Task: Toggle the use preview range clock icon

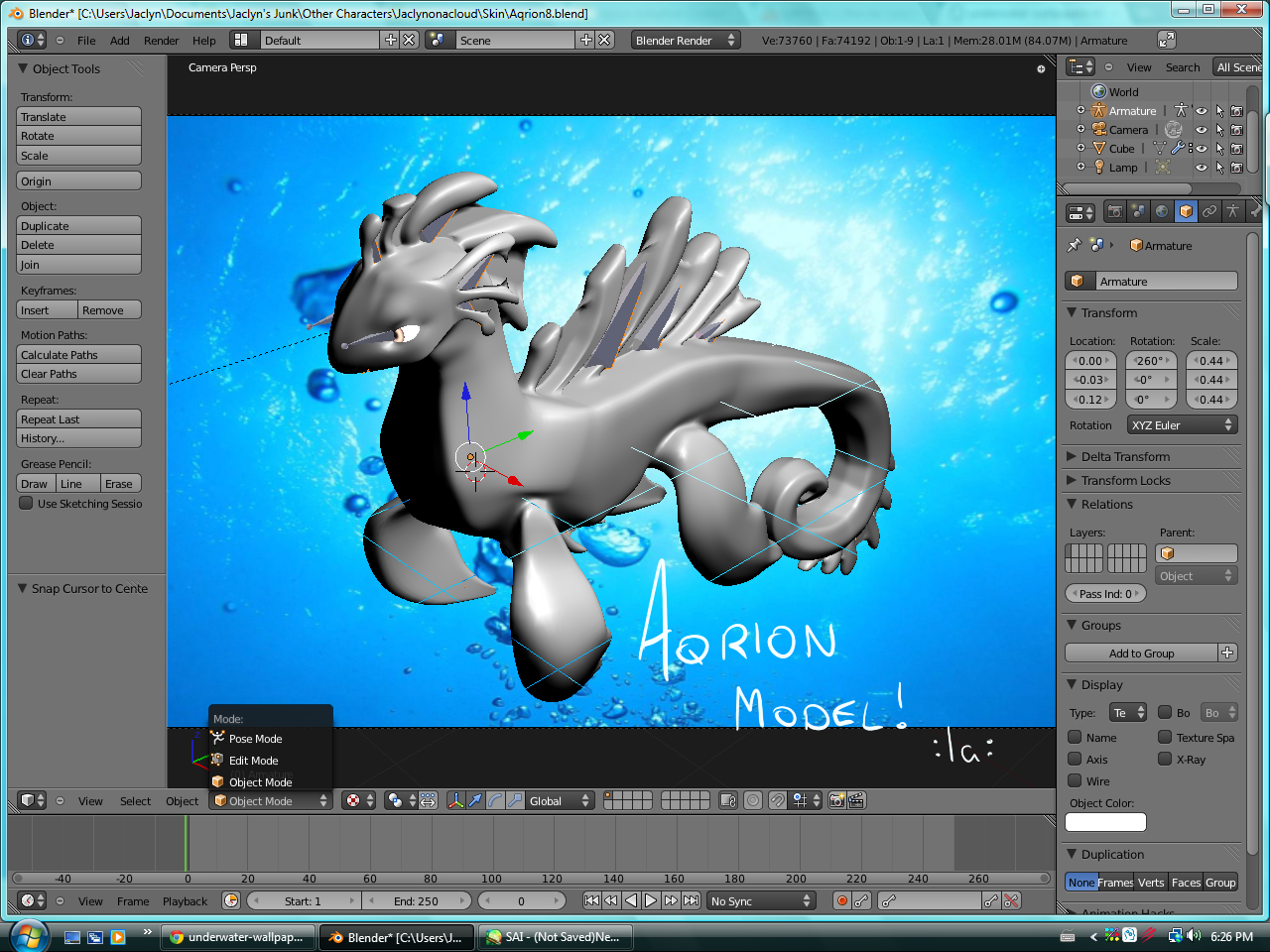Action: click(231, 900)
